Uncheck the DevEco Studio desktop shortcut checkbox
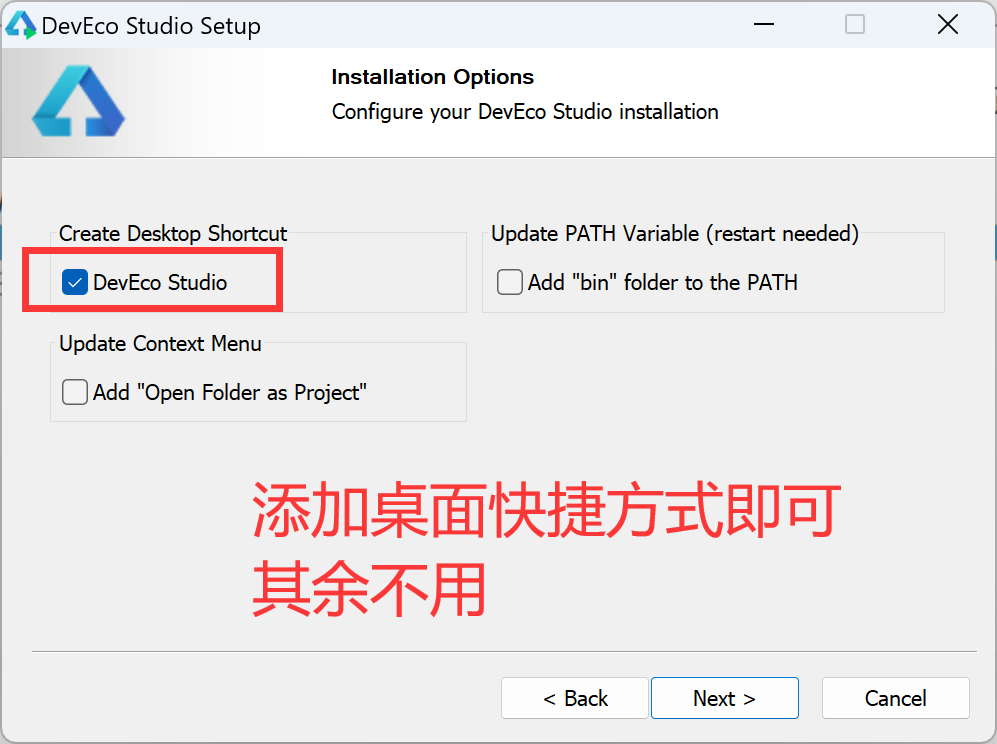 (x=75, y=283)
